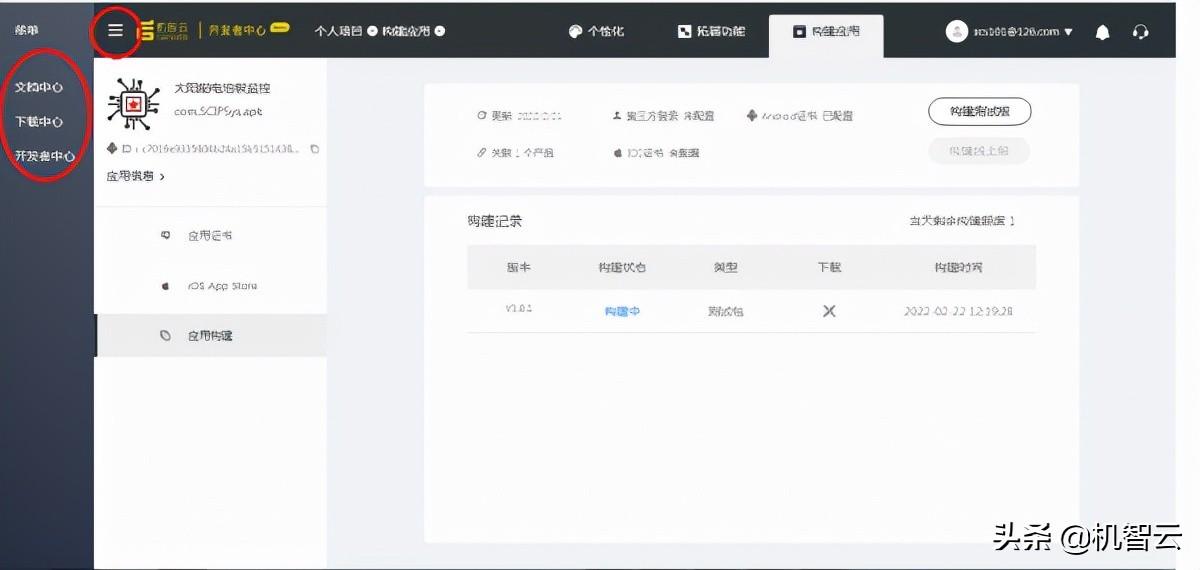This screenshot has height=570, width=1200.
Task: Select 应用构建 in sidebar
Action: click(x=210, y=336)
